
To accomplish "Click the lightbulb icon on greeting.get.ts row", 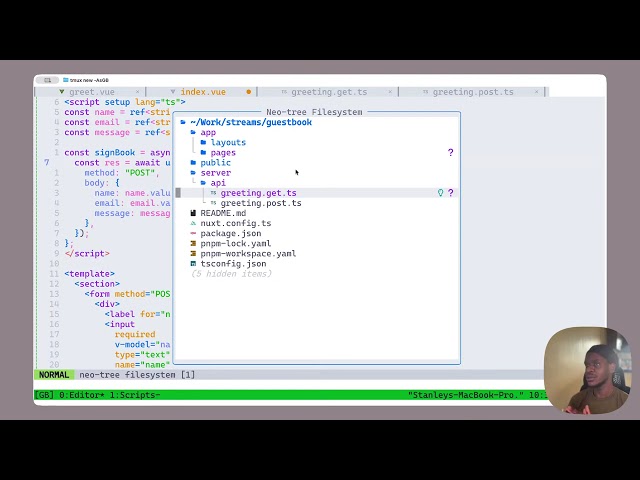I will tap(440, 193).
